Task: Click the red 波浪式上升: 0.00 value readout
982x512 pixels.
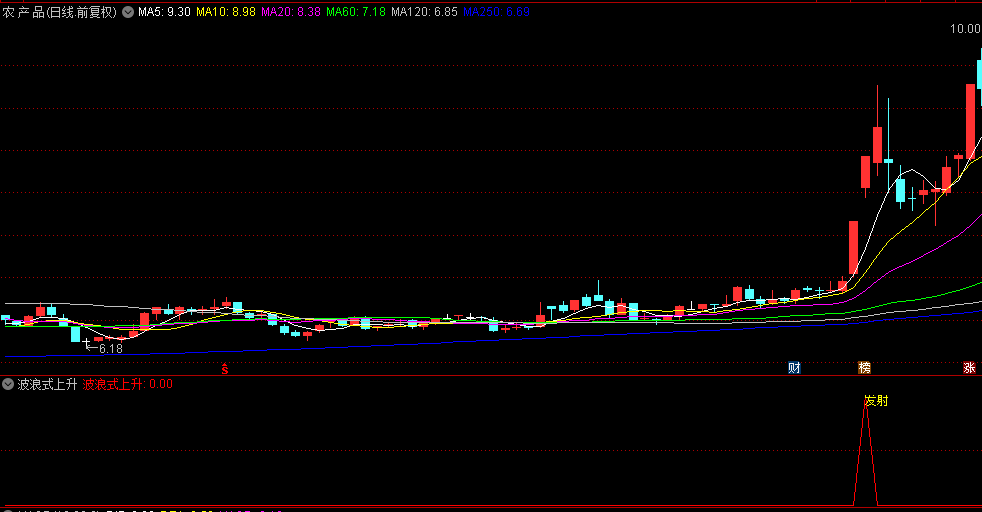Action: click(x=128, y=384)
